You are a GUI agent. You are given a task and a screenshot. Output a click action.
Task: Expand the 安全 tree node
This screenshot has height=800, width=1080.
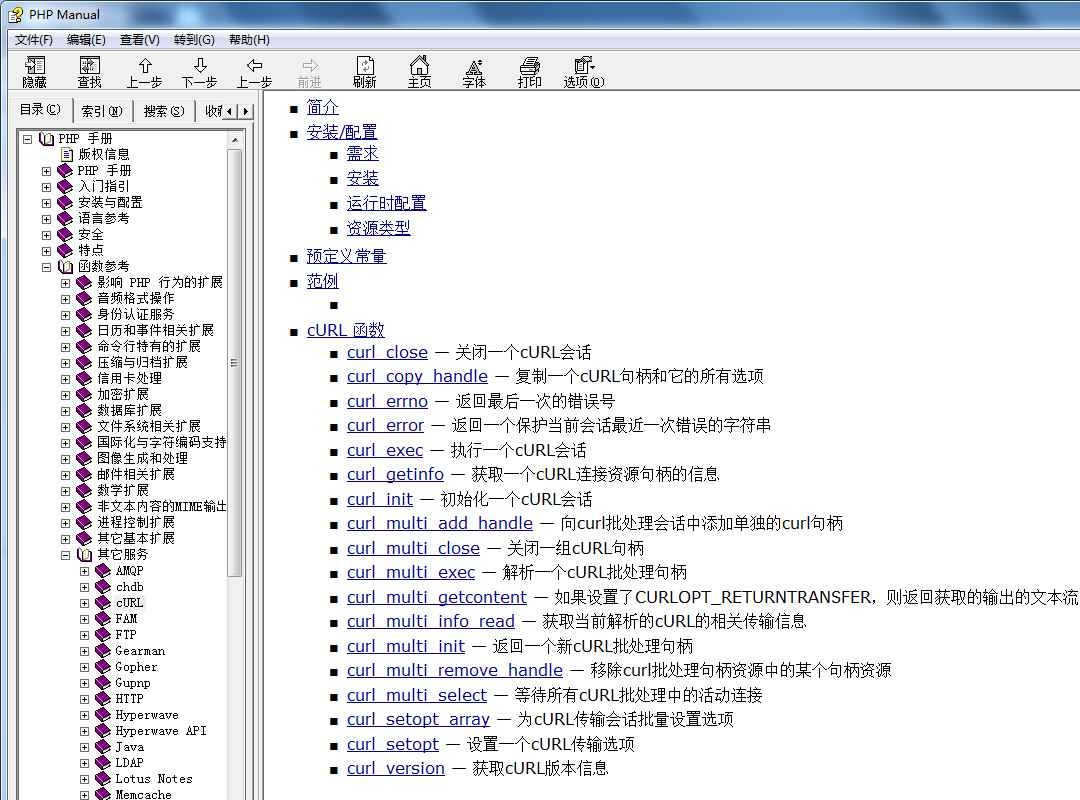46,235
